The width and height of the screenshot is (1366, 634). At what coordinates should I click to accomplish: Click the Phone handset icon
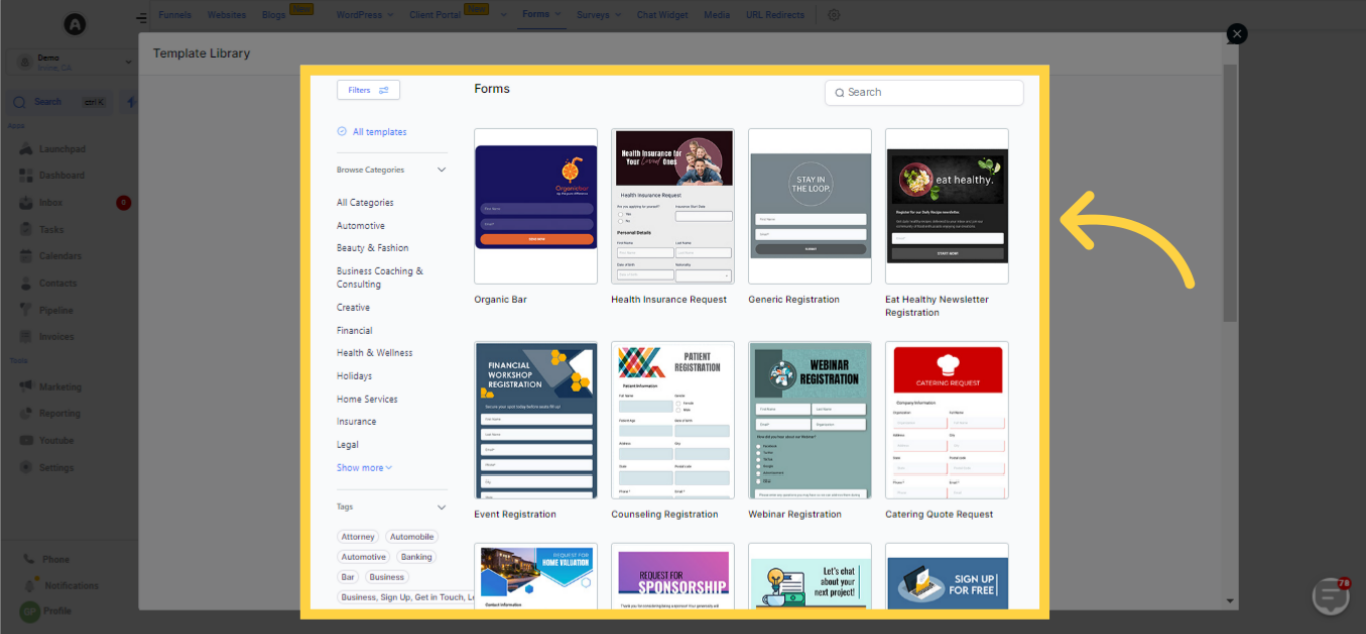pyautogui.click(x=29, y=560)
